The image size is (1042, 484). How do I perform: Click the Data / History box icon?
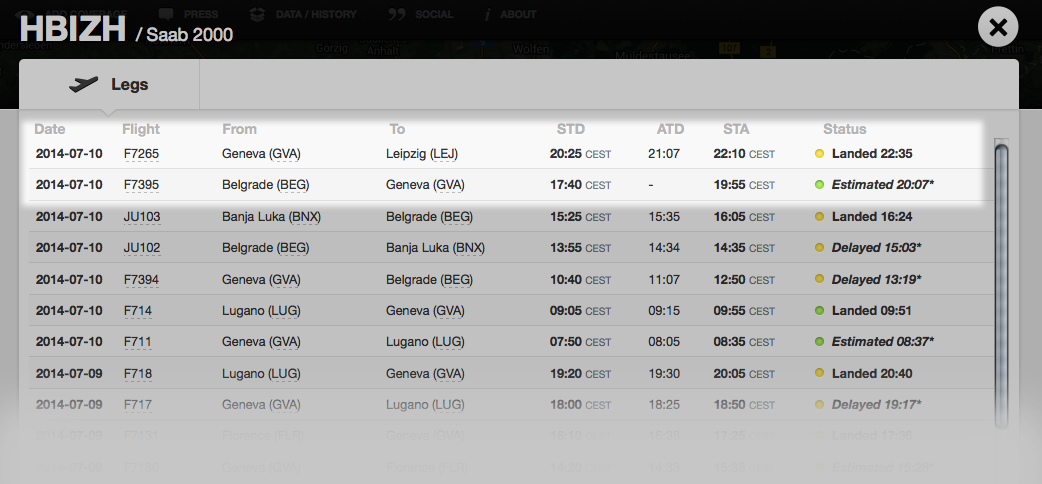(258, 14)
